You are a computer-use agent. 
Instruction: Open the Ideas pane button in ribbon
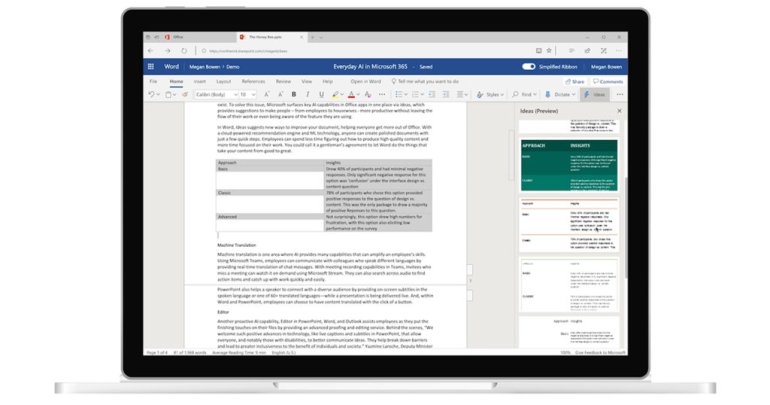[x=594, y=94]
